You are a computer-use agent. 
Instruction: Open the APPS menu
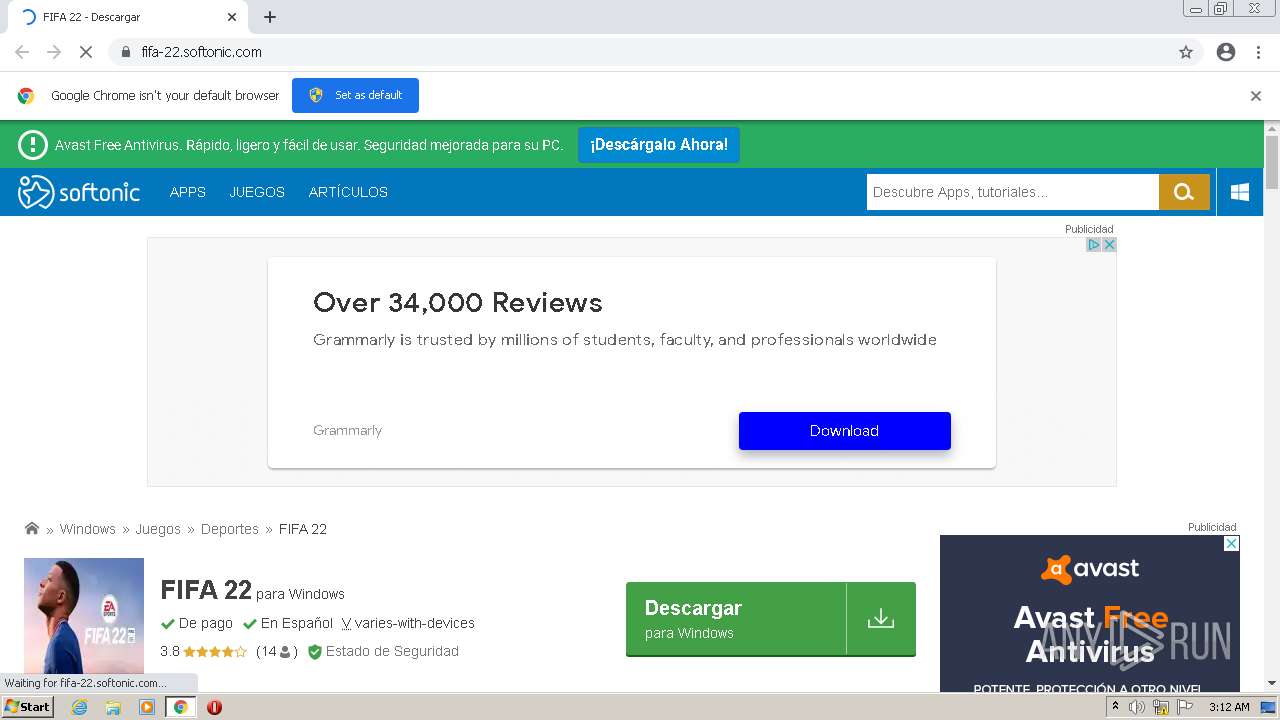point(188,192)
